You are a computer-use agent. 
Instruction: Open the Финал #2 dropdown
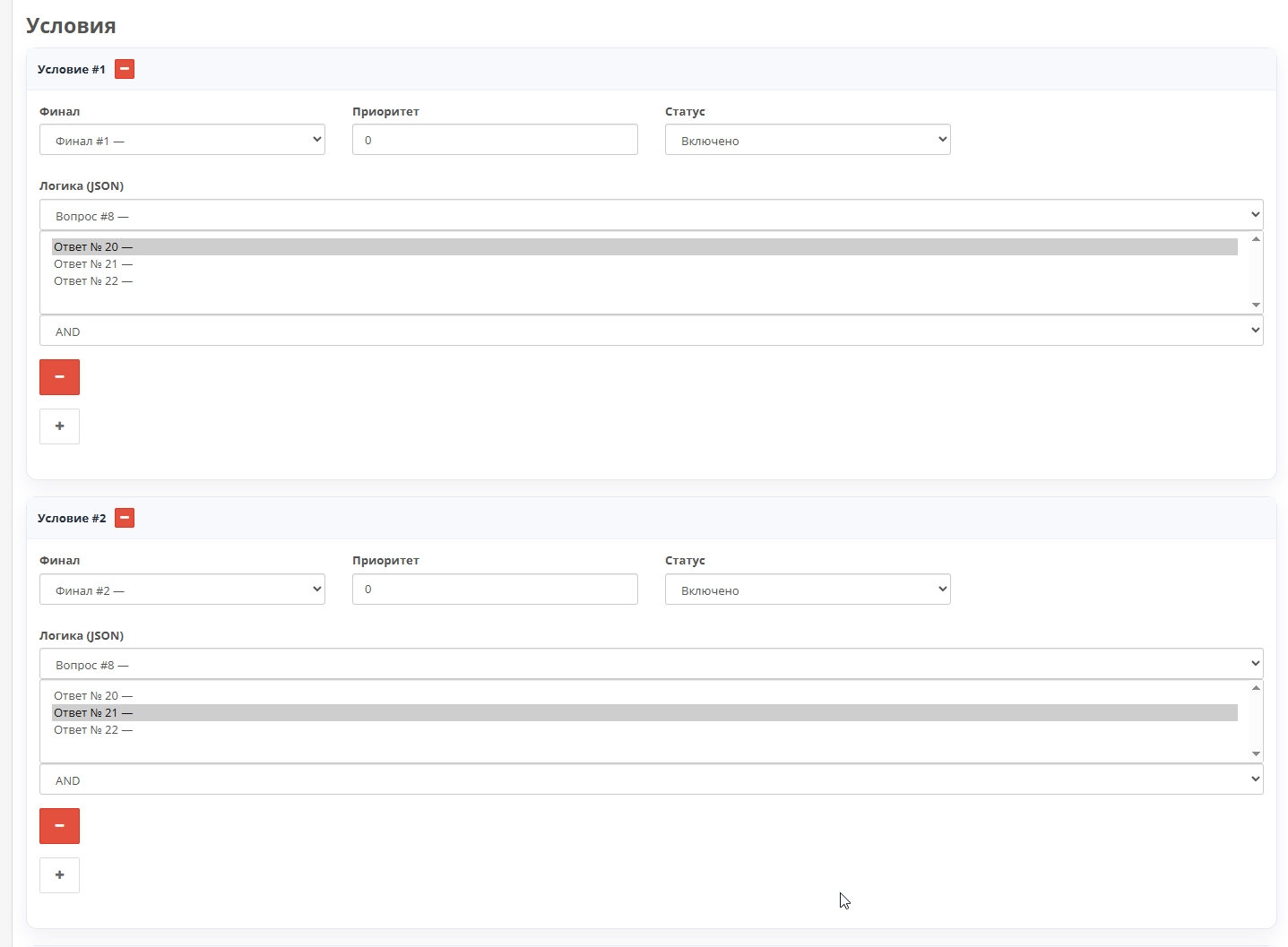(x=182, y=590)
